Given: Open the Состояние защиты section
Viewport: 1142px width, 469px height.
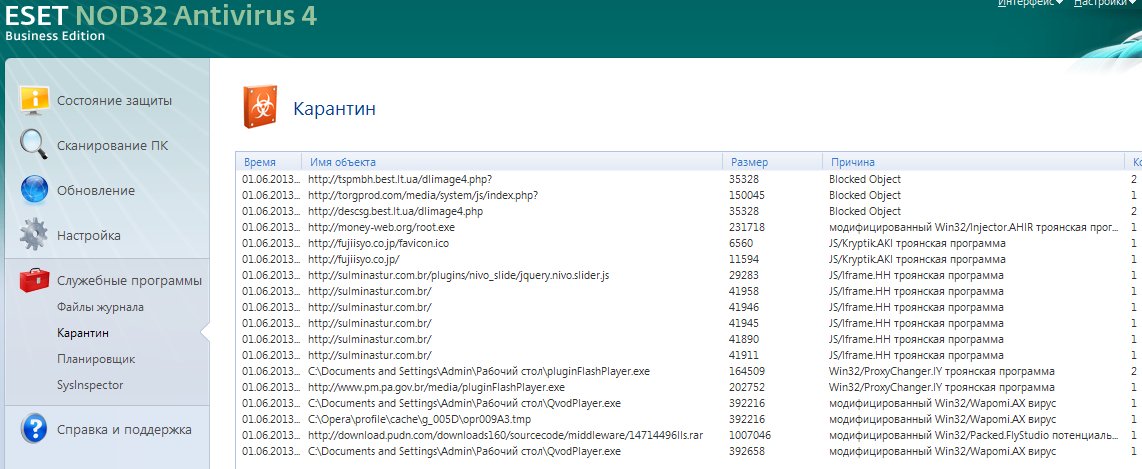Looking at the screenshot, I should [x=114, y=100].
